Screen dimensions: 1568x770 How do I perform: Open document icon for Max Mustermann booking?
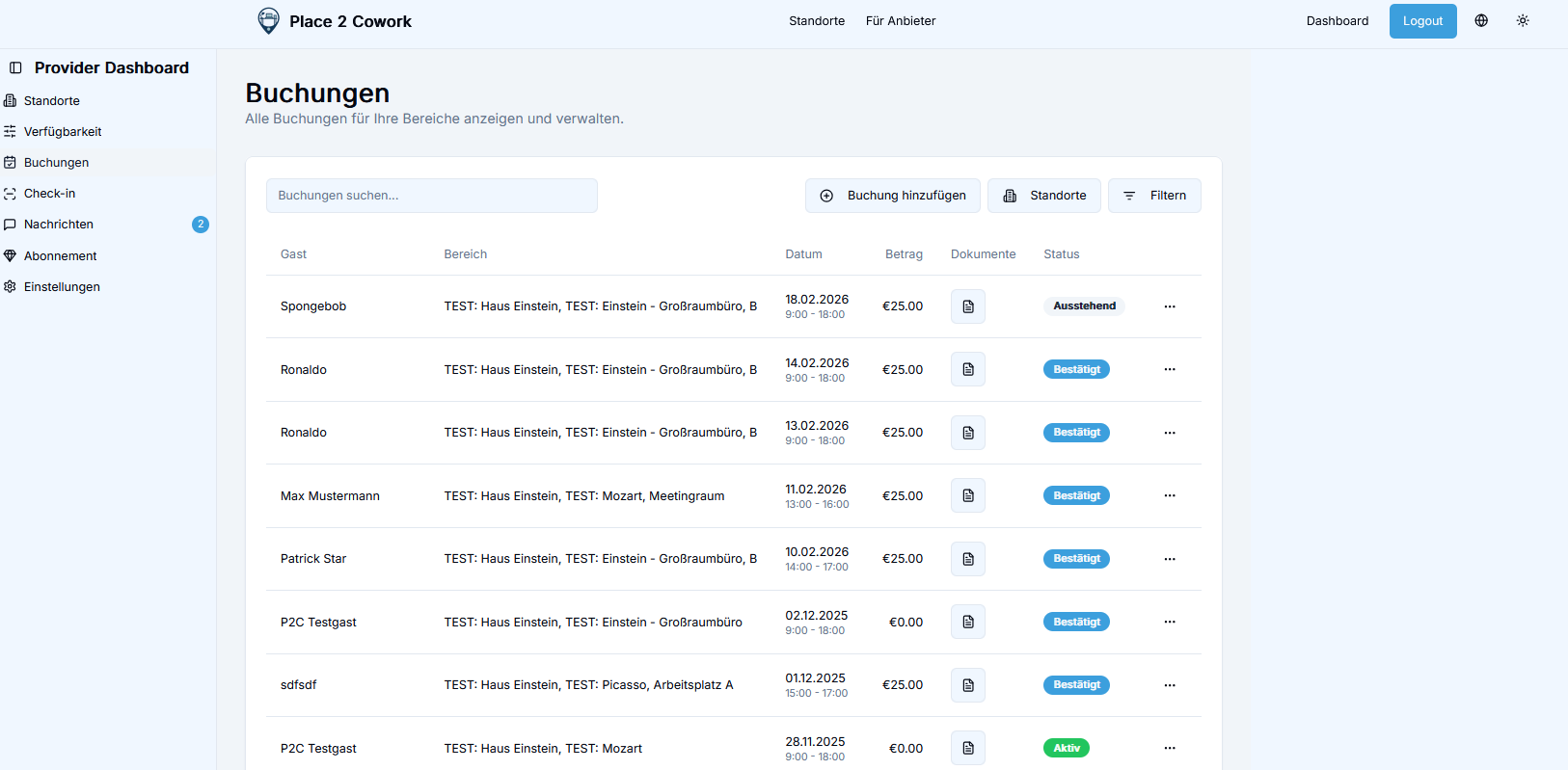967,495
